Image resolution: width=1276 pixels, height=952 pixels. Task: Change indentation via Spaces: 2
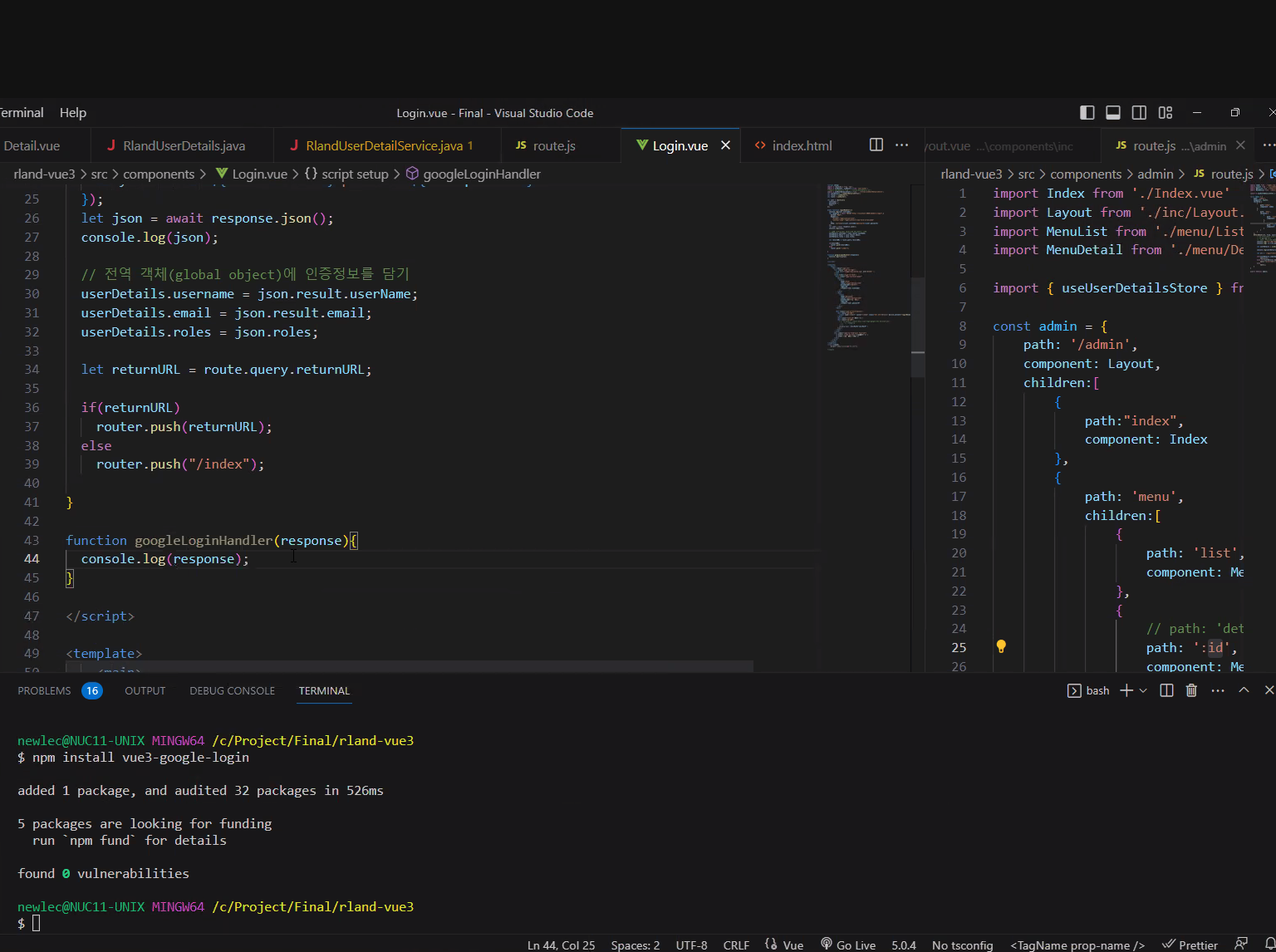635,945
